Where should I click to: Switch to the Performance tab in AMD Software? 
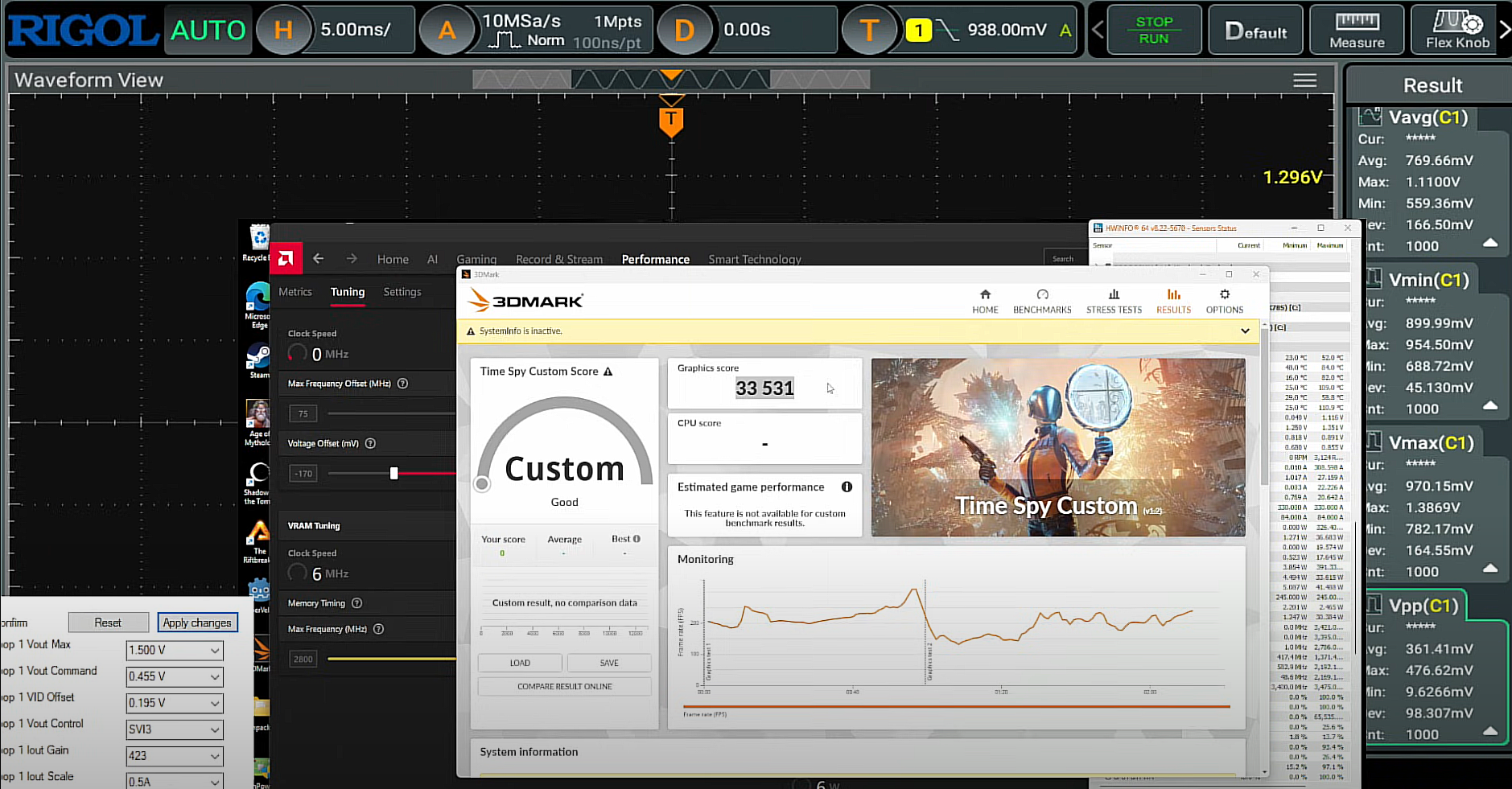[x=655, y=259]
